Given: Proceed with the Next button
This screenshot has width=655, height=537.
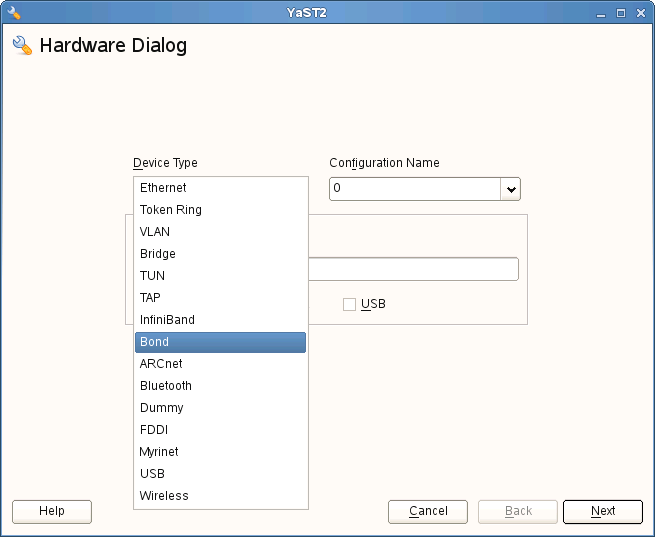Looking at the screenshot, I should click(603, 512).
